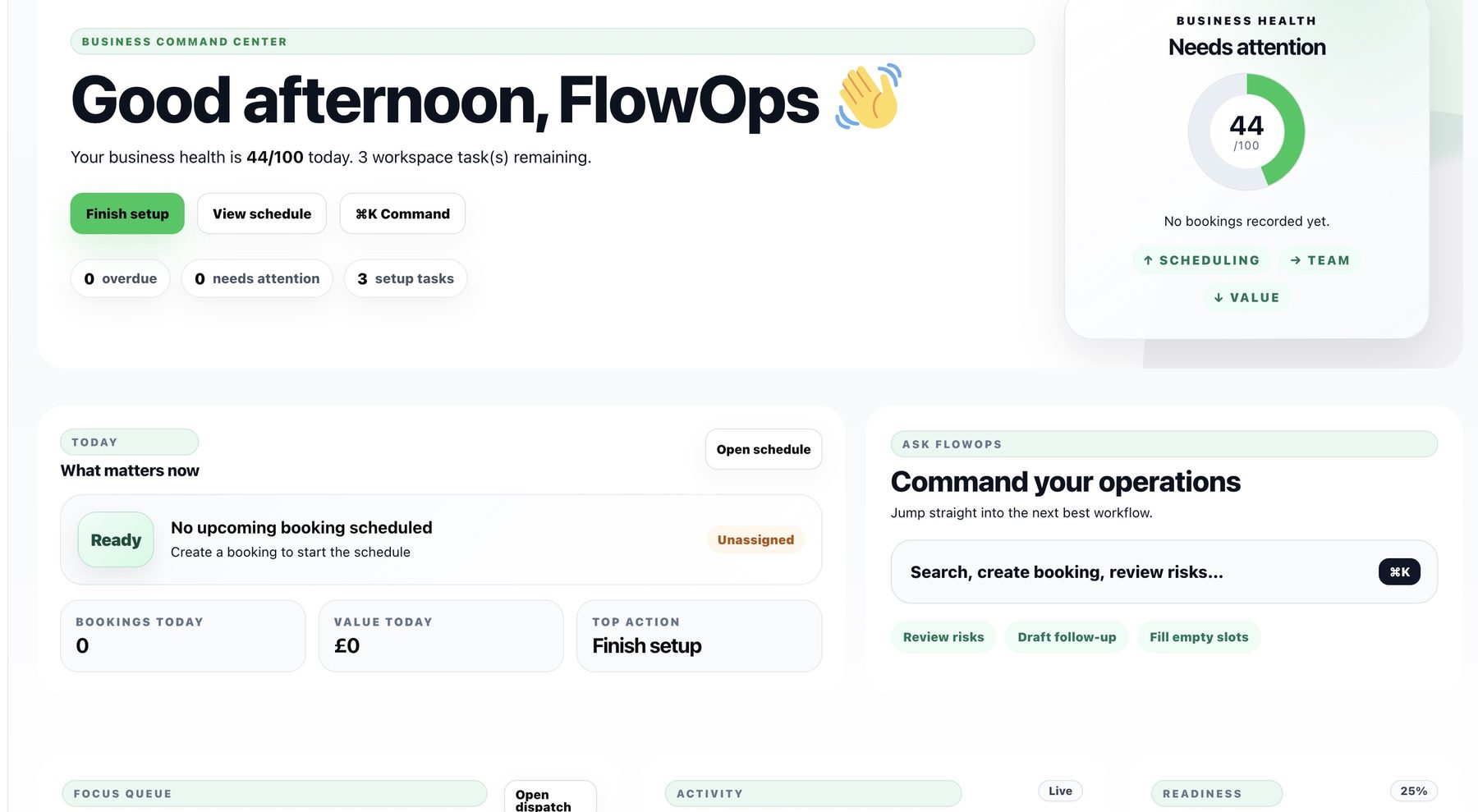Choose the Review risks suggestion chip
The image size is (1478, 812).
[x=943, y=637]
